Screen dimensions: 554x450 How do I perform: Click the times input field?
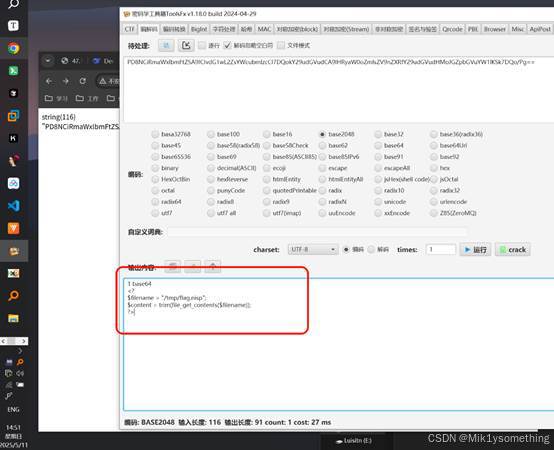[441, 250]
